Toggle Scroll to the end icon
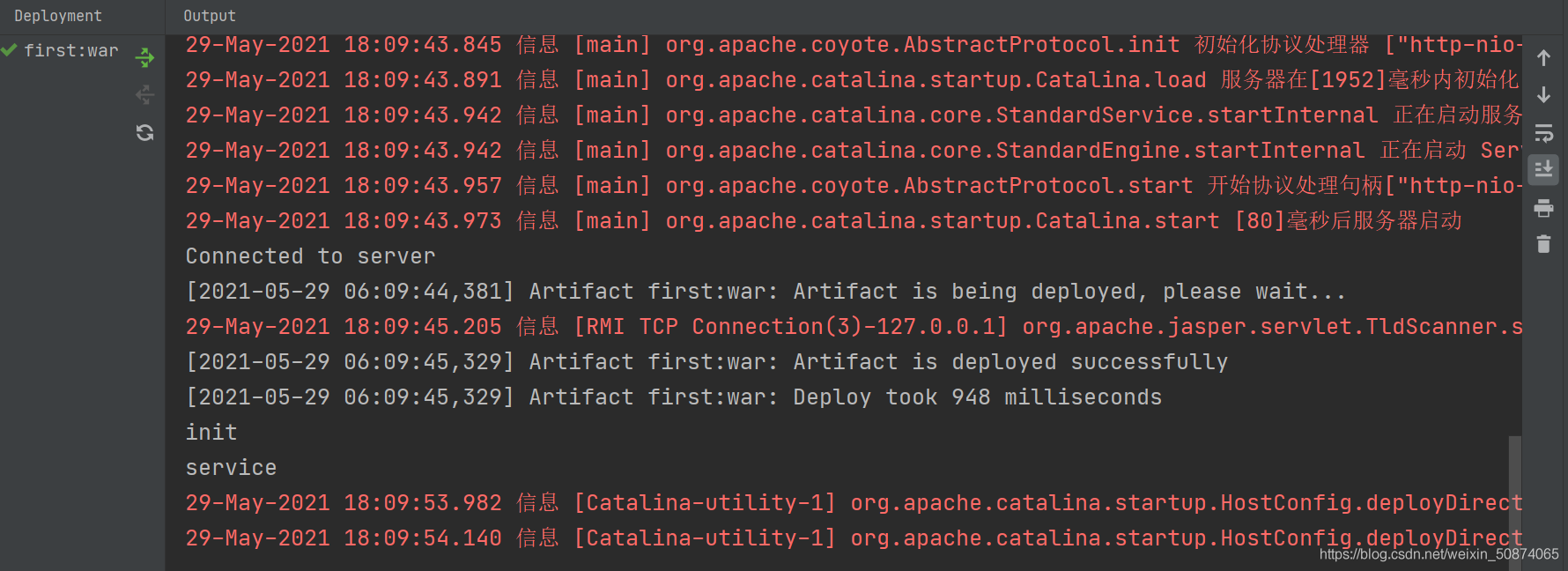Viewport: 1568px width, 571px height. point(1543,170)
